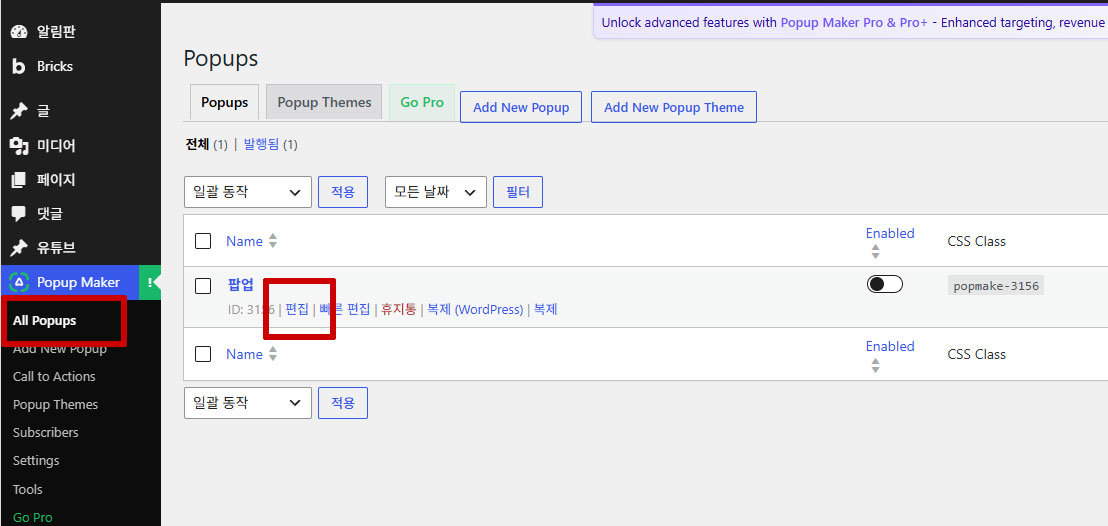
Task: Open Tools in sidebar submenu
Action: tap(28, 489)
